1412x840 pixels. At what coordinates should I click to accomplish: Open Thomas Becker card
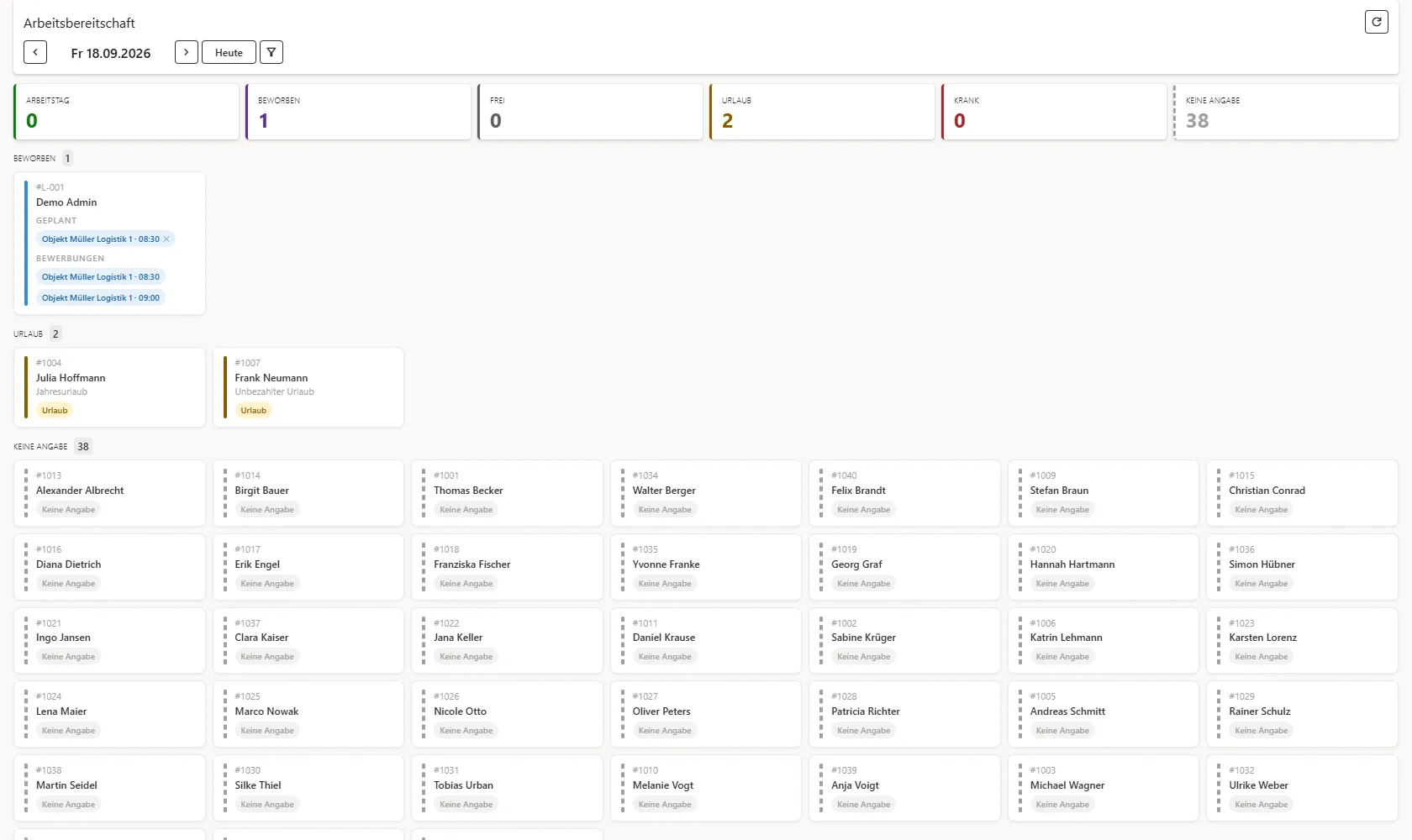coord(507,493)
